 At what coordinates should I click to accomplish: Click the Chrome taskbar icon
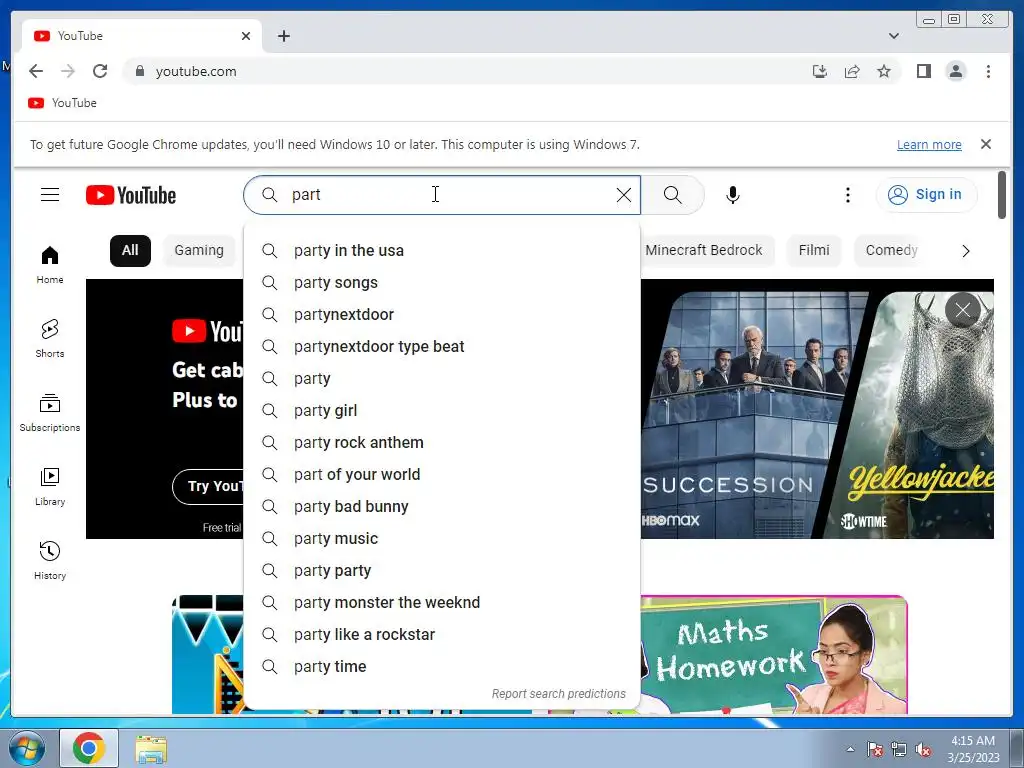[x=89, y=748]
